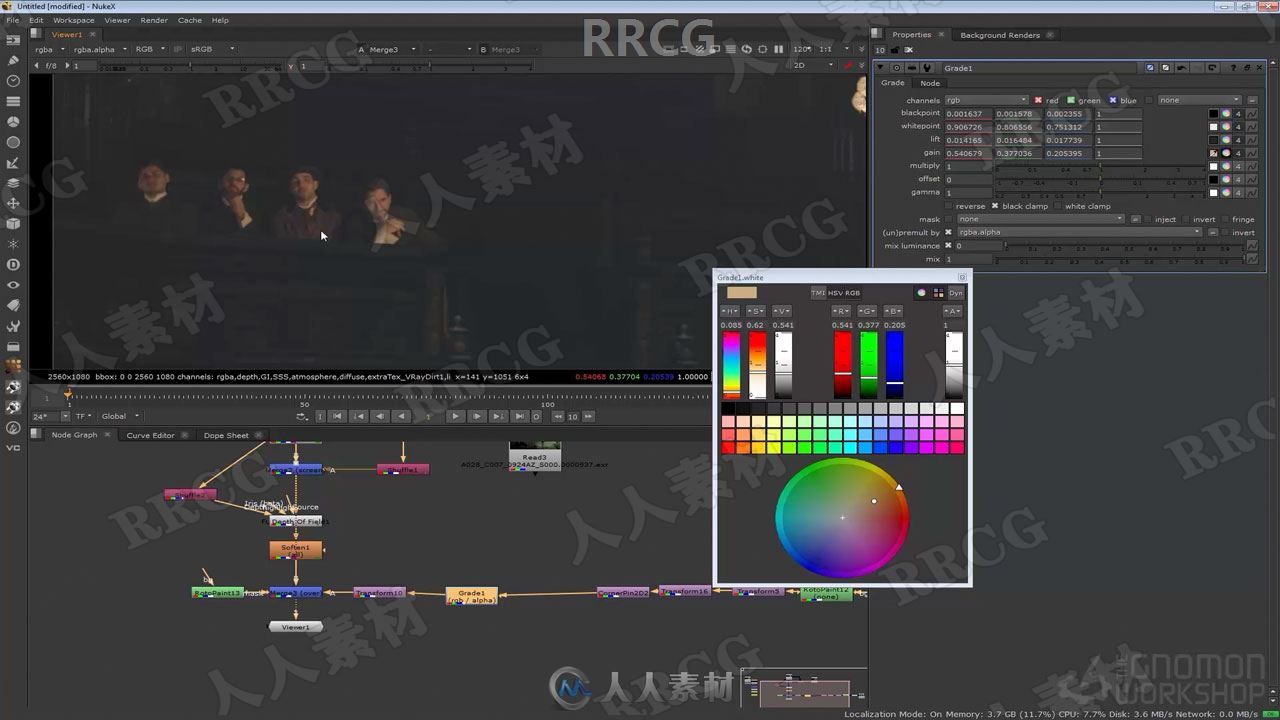
Task: Open the rgba channel layer dropdown in viewer
Action: (x=50, y=49)
